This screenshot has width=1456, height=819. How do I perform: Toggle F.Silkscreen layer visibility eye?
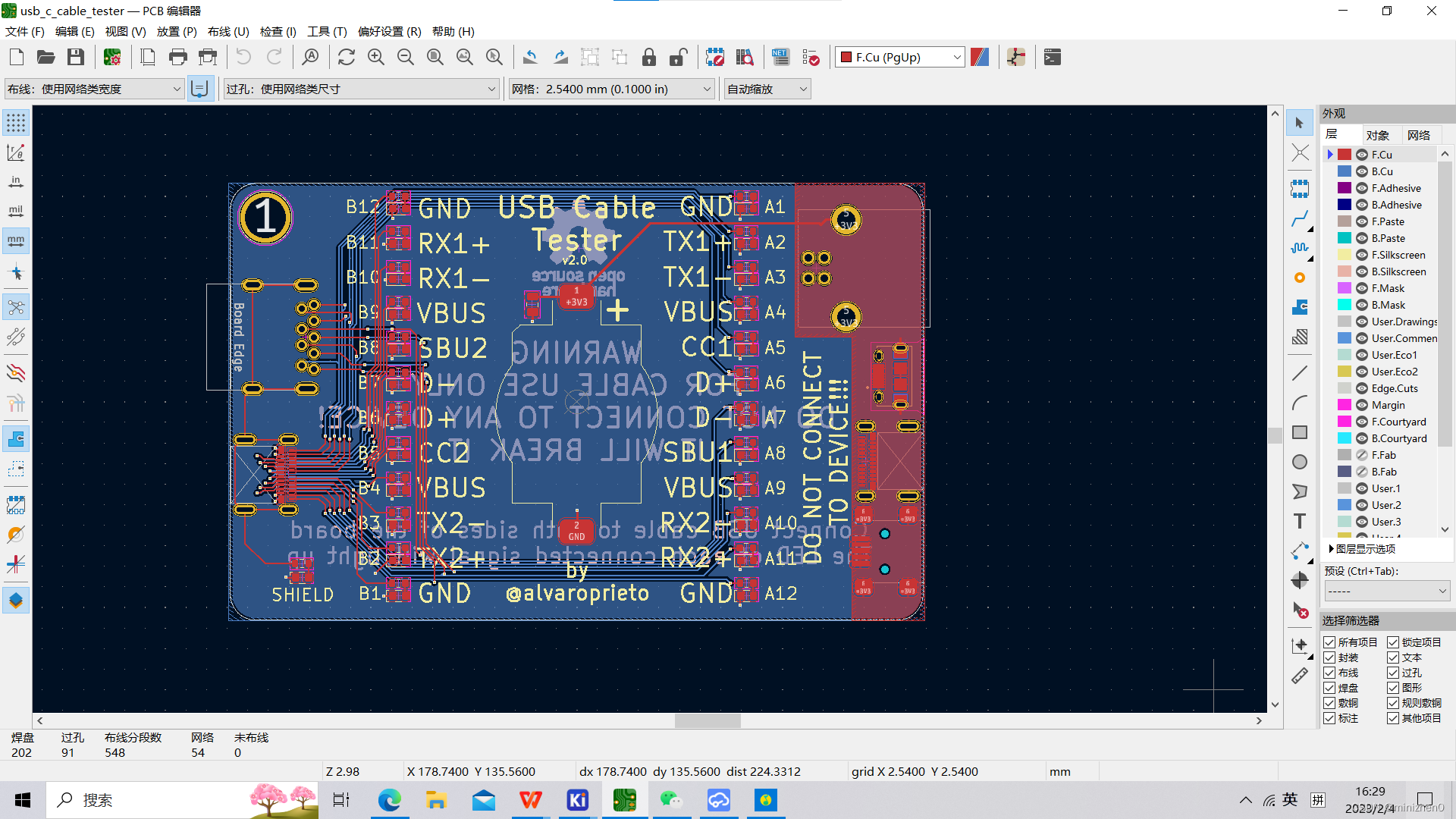(x=1362, y=255)
